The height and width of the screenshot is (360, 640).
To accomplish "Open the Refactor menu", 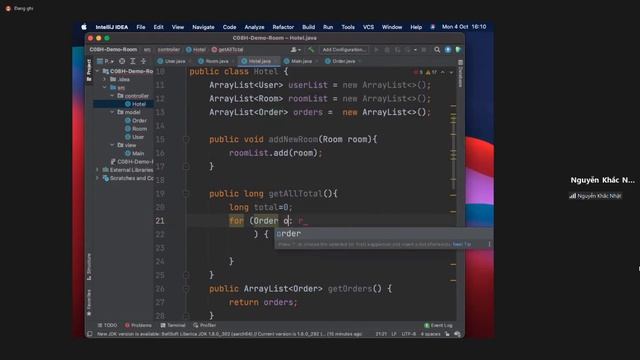I will pyautogui.click(x=283, y=27).
